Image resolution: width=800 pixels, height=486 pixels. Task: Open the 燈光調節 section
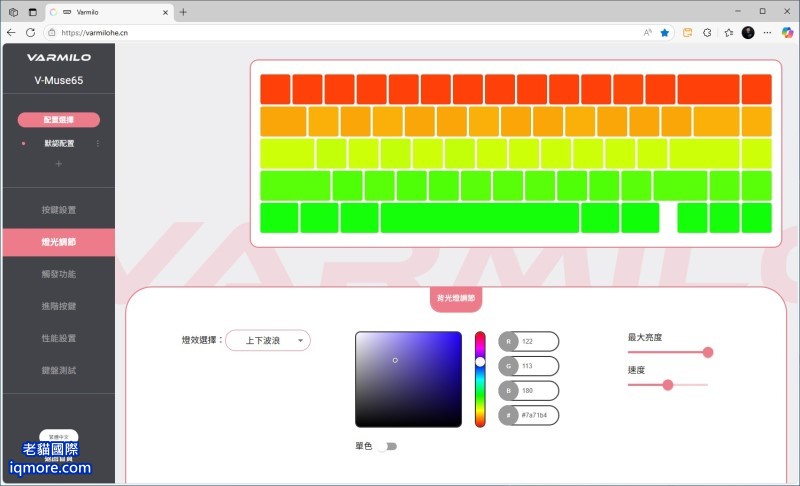pyautogui.click(x=59, y=242)
